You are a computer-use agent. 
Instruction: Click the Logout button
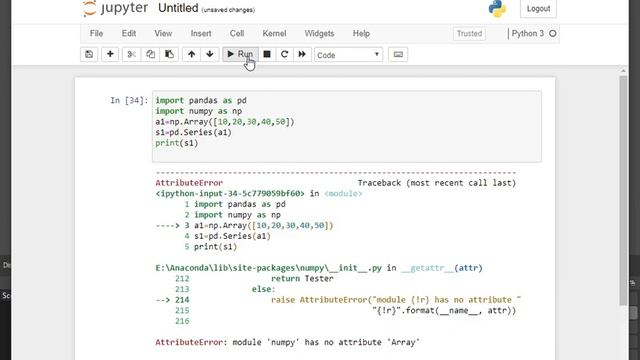538,9
